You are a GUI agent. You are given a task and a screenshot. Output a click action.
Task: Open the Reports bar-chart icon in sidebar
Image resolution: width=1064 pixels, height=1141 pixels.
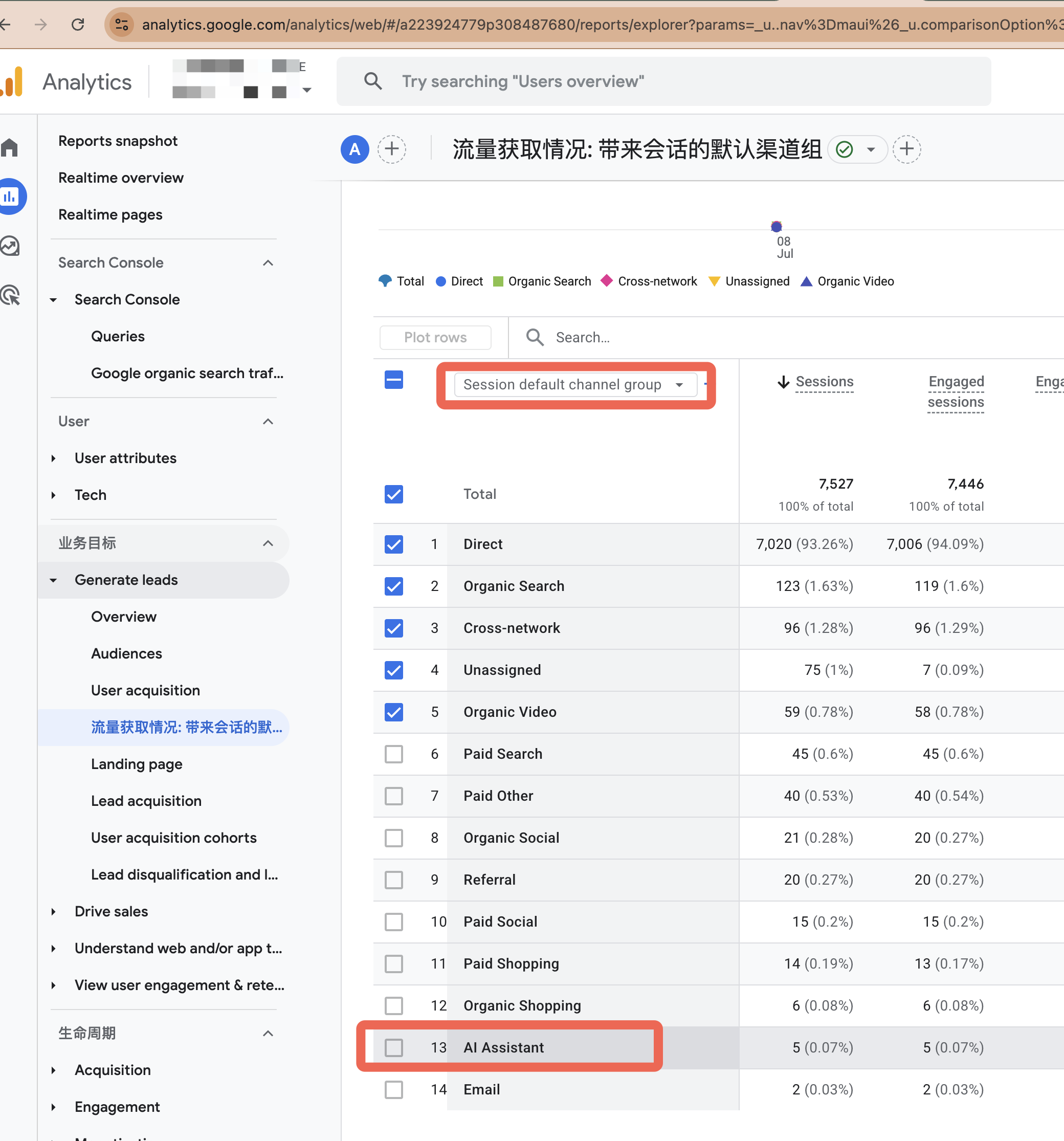pos(11,197)
